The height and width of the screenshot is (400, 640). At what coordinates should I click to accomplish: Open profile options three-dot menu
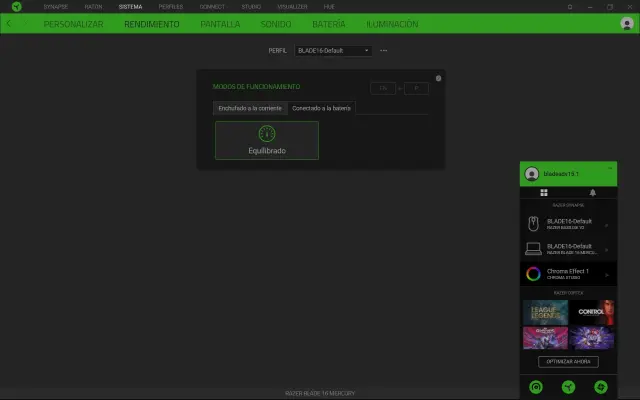pos(383,50)
